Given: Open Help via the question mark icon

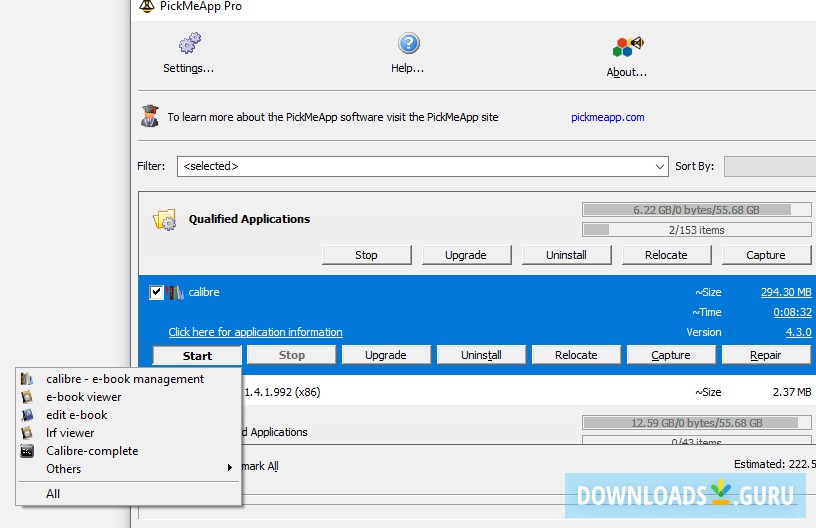Looking at the screenshot, I should [x=409, y=43].
